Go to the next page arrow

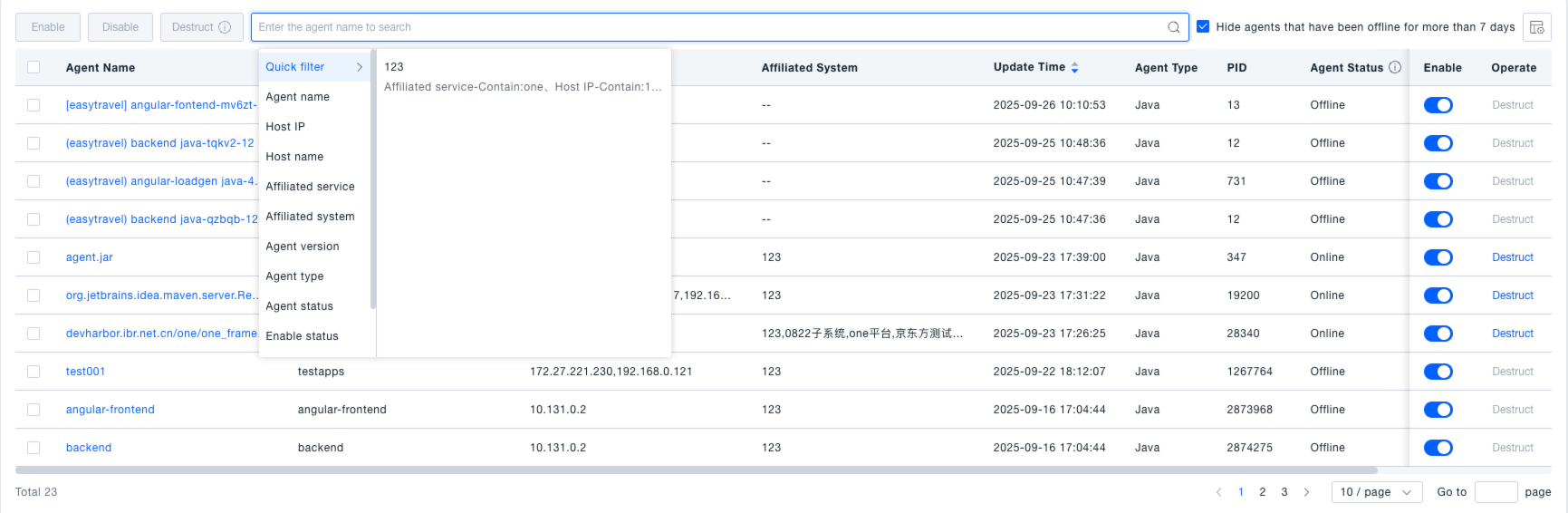(x=1306, y=492)
